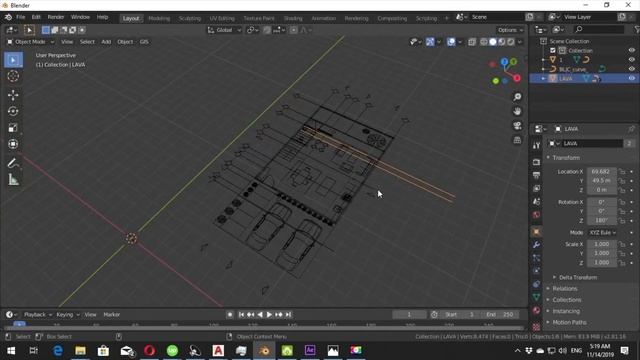Expand the Relations panel
640x360 pixels.
pos(564,289)
